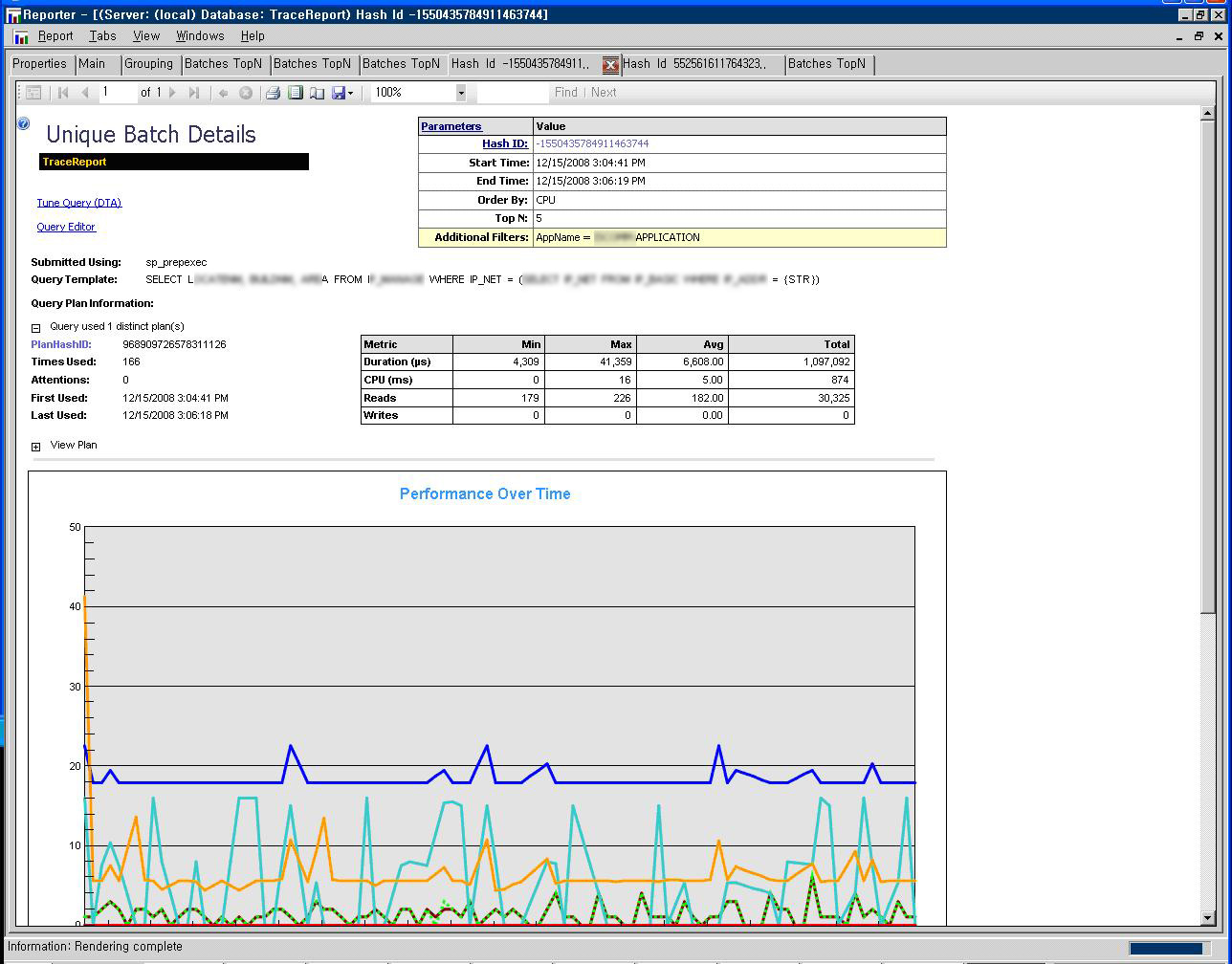This screenshot has height=964, width=1232.
Task: Click the Hash ID value -1550435784911463744
Action: tap(592, 143)
